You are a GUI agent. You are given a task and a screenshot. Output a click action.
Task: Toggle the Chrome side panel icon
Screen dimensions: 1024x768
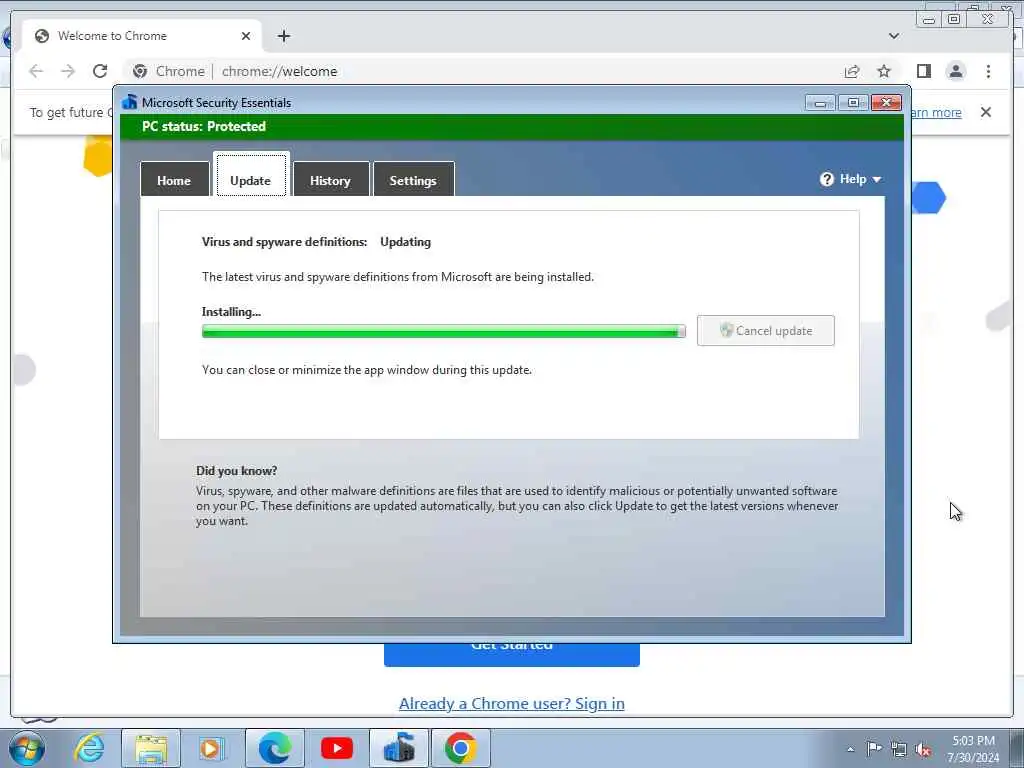[x=923, y=71]
